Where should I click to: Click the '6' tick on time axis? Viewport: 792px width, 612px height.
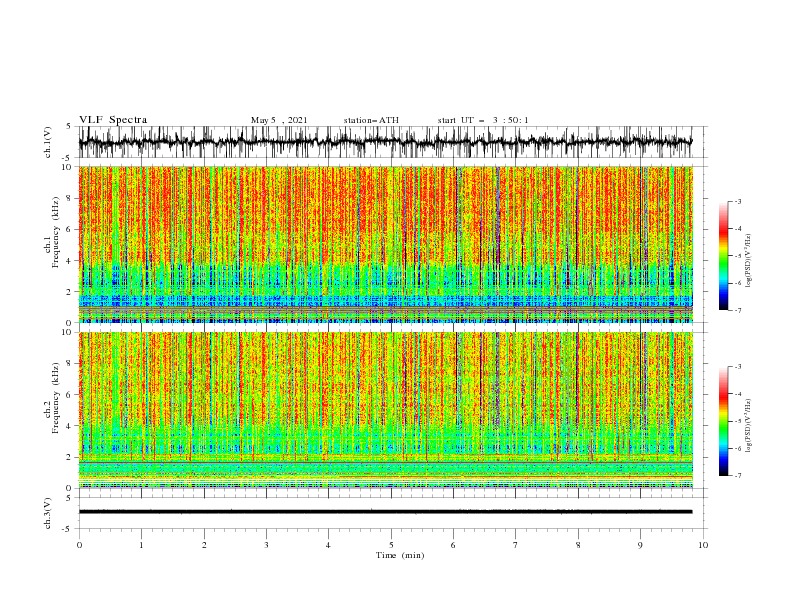point(453,545)
